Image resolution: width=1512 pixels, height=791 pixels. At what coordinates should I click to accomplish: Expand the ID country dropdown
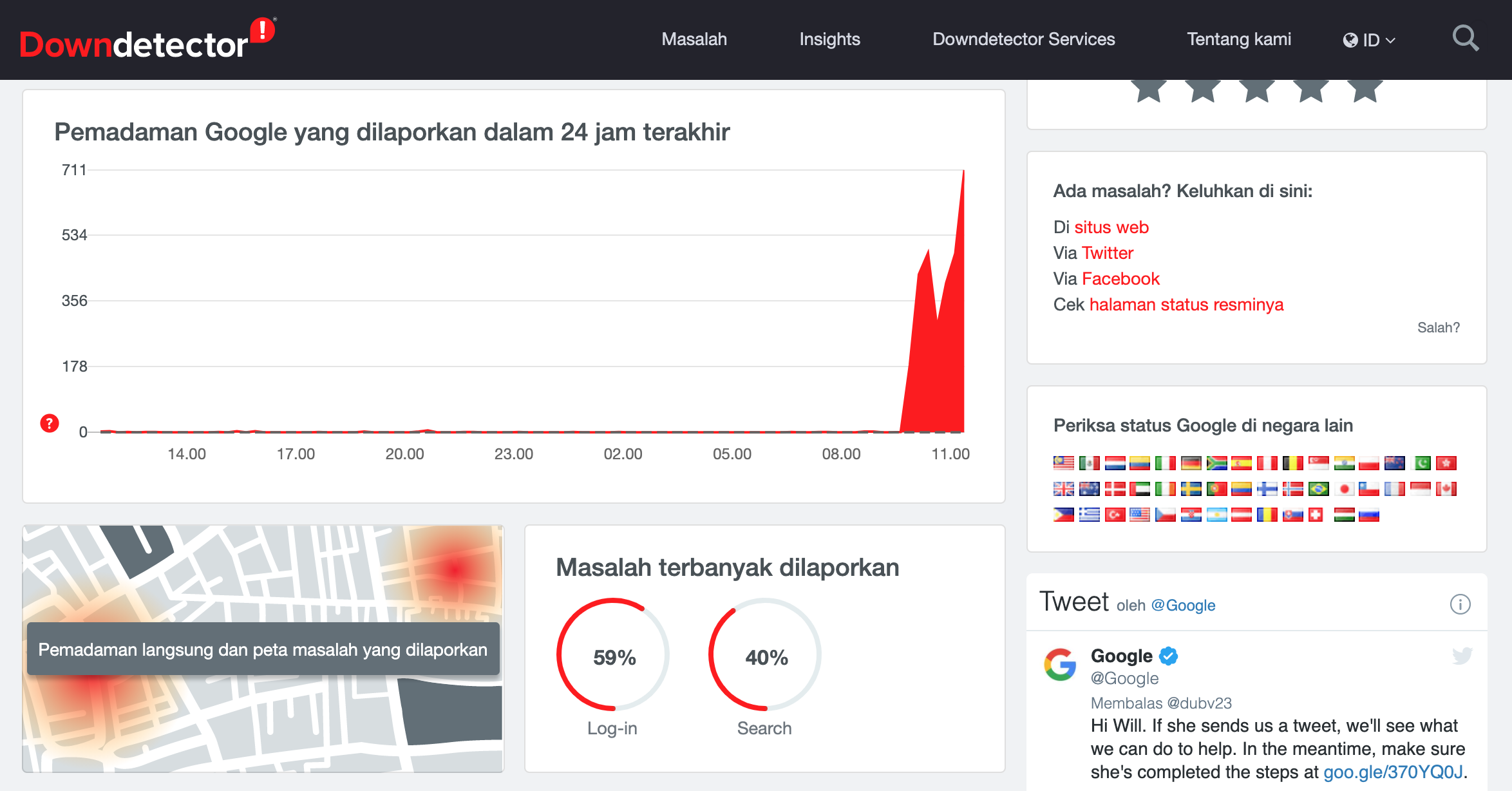[x=1370, y=40]
